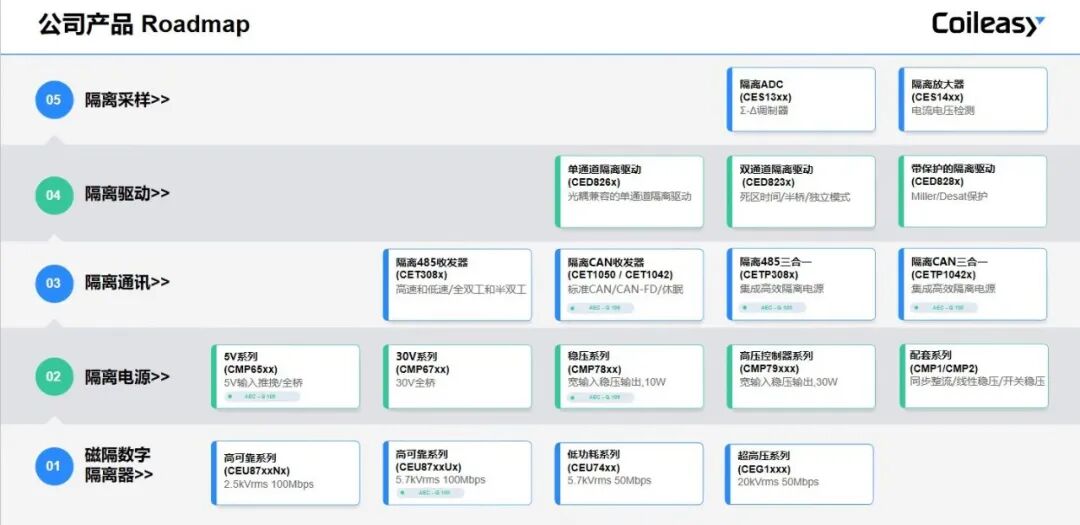1080x525 pixels.
Task: Click the blue 05 circle for 隔离采样
Action: [x=54, y=99]
